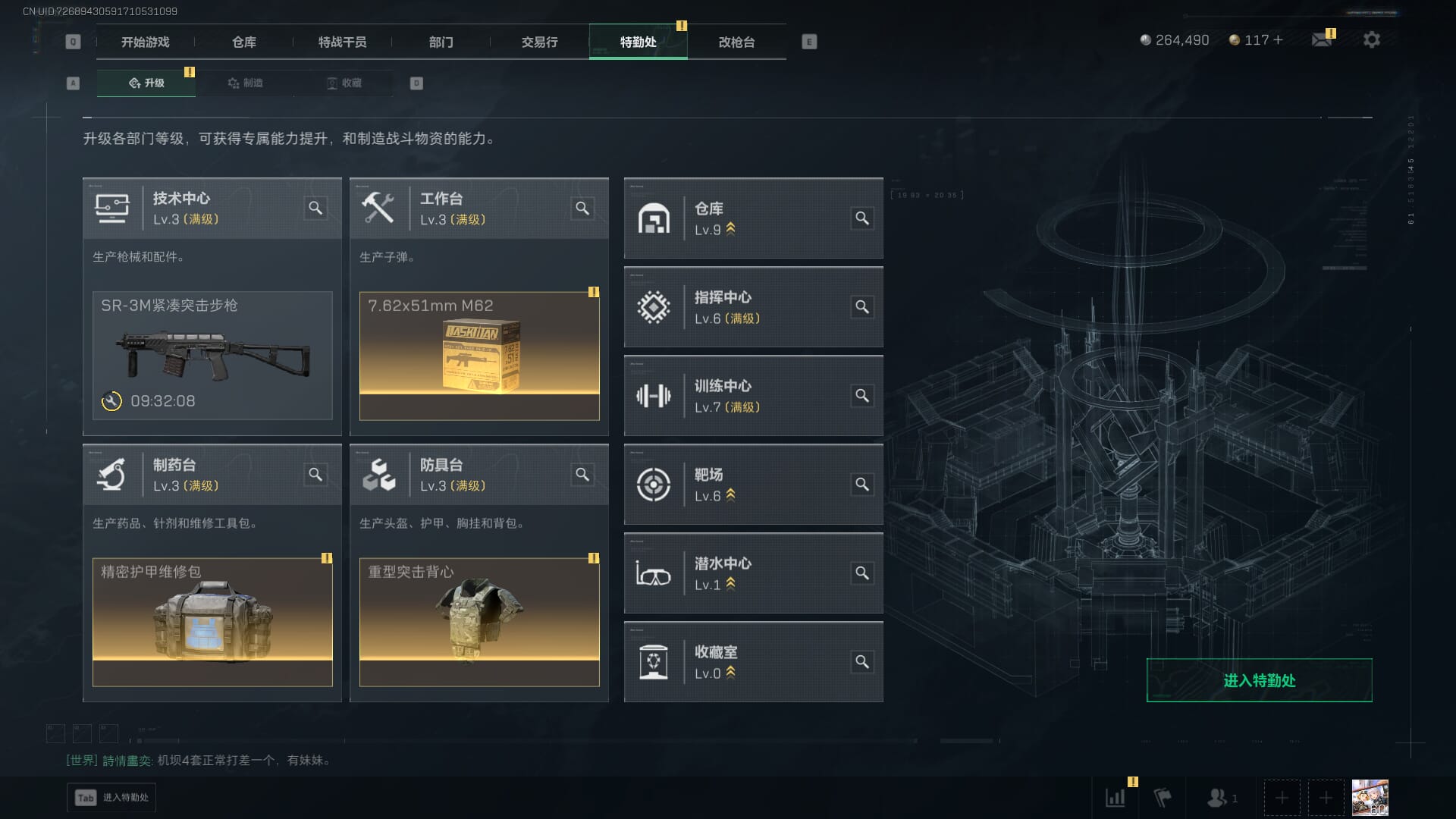Click the statistics bar-chart icon at bottom
The image size is (1456, 819).
coord(1115,798)
